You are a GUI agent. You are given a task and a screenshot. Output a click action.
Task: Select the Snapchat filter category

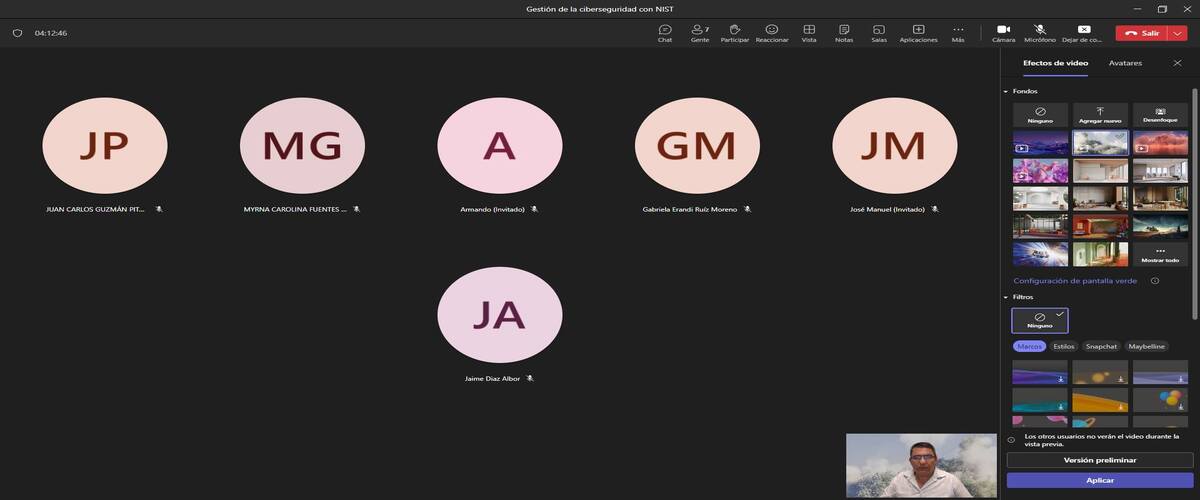point(1101,347)
